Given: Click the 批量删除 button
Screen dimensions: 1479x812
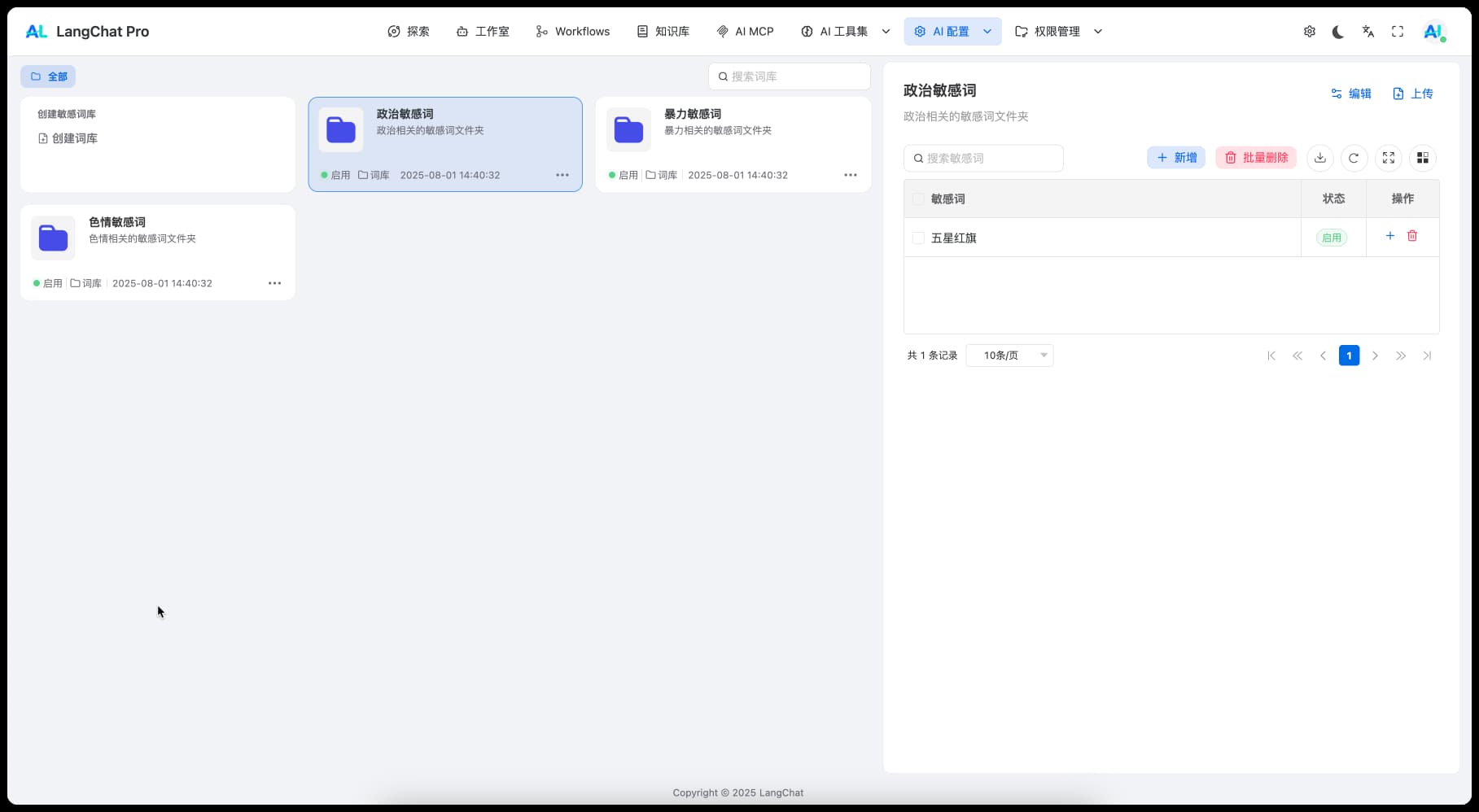Looking at the screenshot, I should pos(1256,158).
